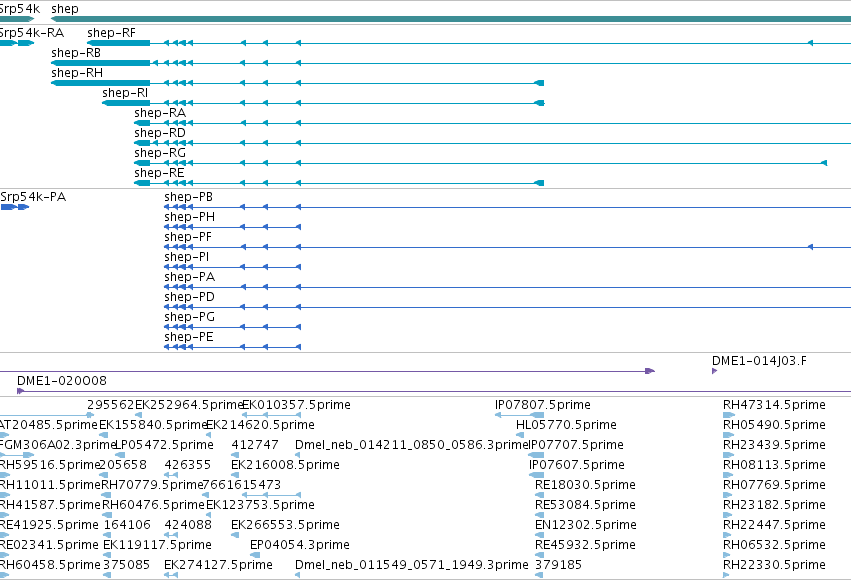Select the 375085 EST label
Image resolution: width=851 pixels, height=580 pixels.
(126, 565)
